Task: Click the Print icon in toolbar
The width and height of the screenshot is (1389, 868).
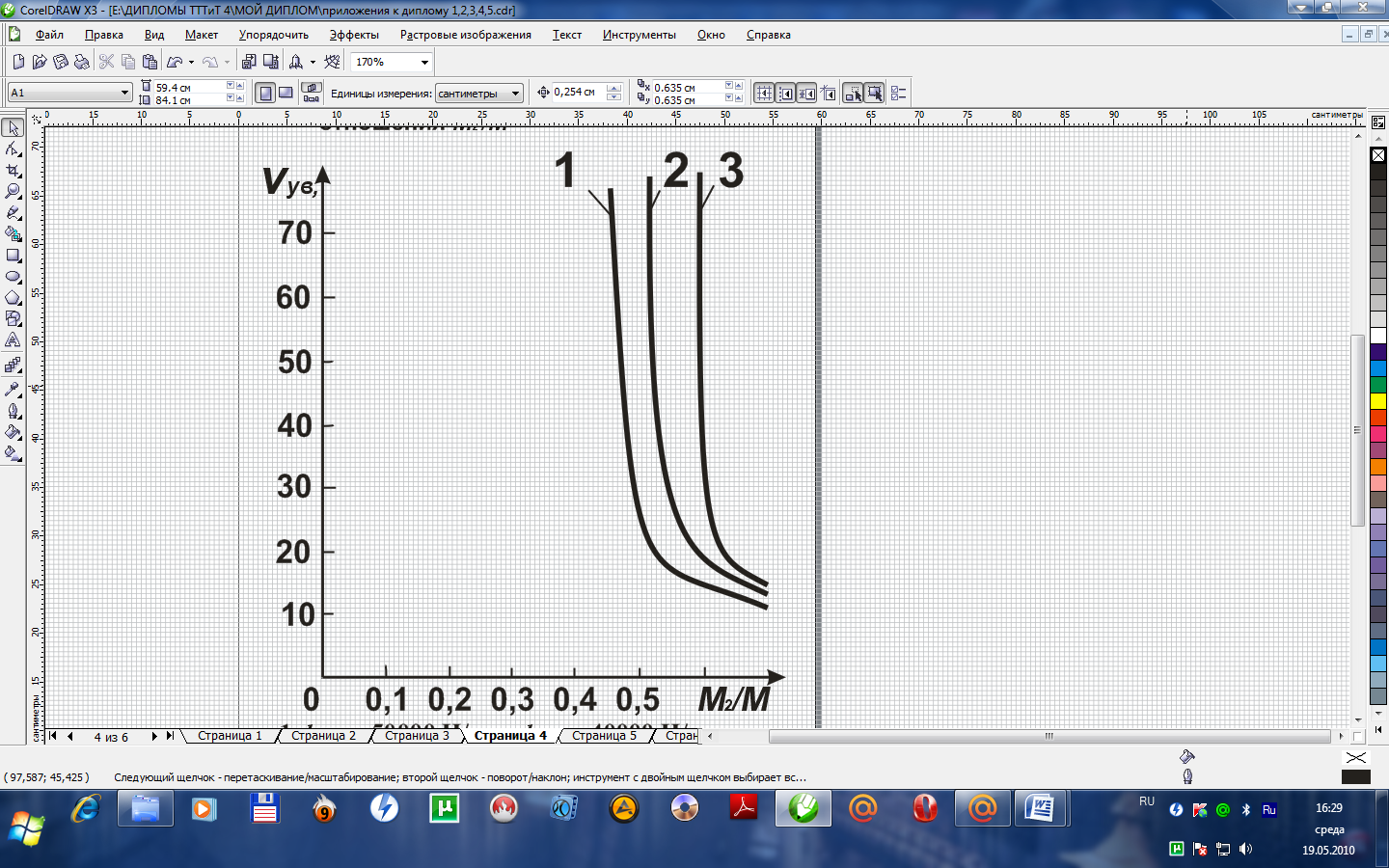Action: pyautogui.click(x=82, y=62)
